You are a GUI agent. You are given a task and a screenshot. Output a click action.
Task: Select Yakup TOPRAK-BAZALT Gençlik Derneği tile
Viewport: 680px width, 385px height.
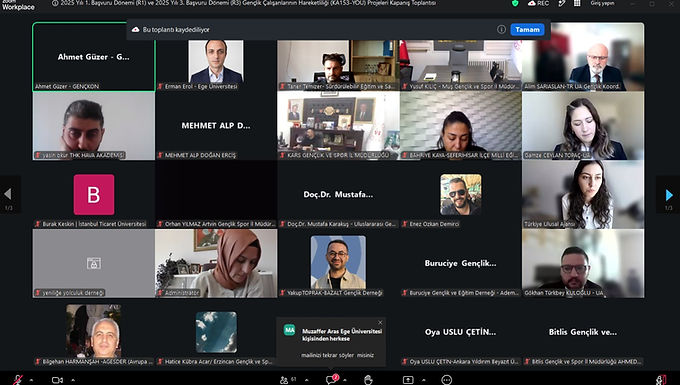pyautogui.click(x=338, y=263)
